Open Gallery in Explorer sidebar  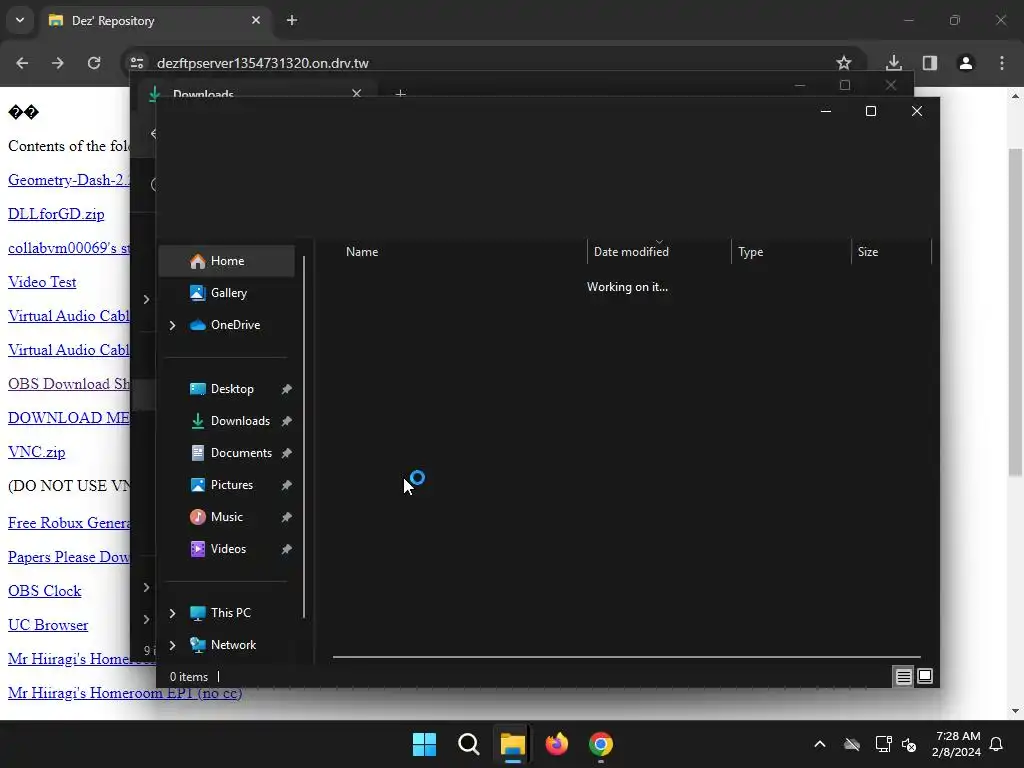pos(227,293)
